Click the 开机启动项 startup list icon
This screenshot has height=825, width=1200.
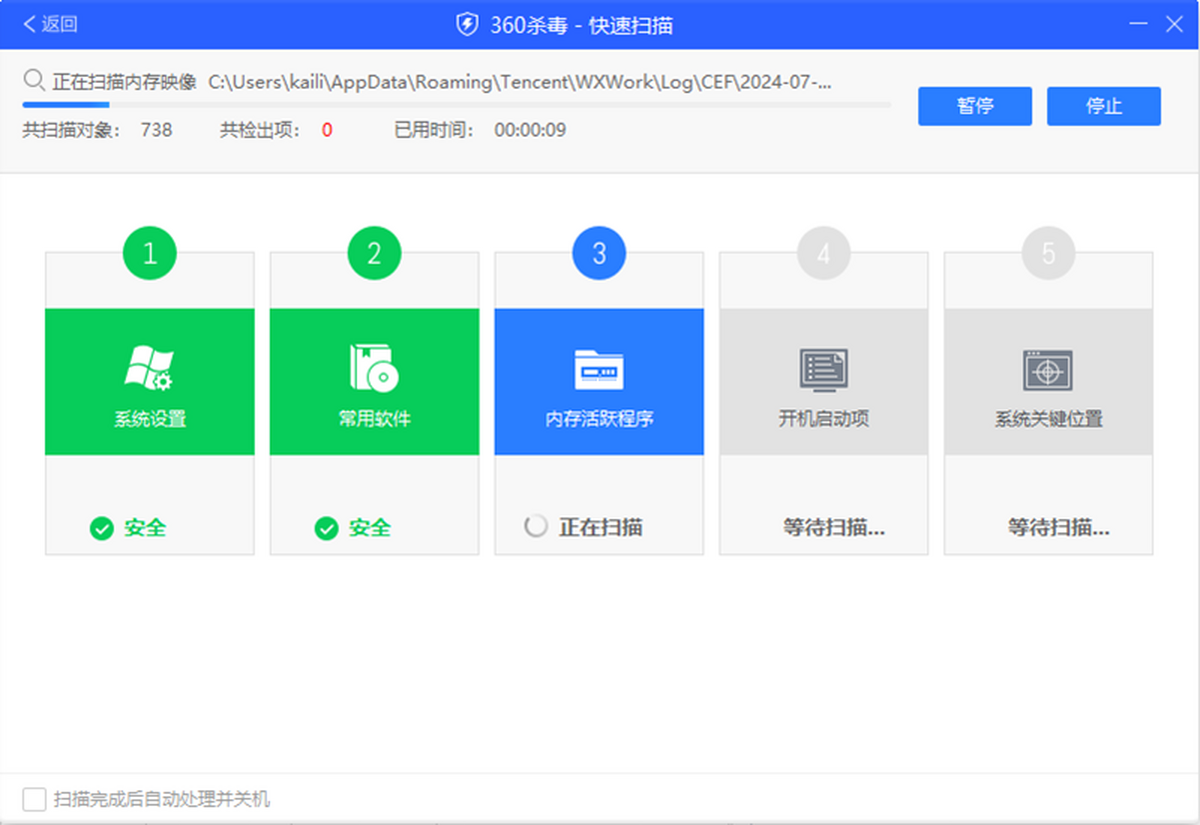coord(823,366)
